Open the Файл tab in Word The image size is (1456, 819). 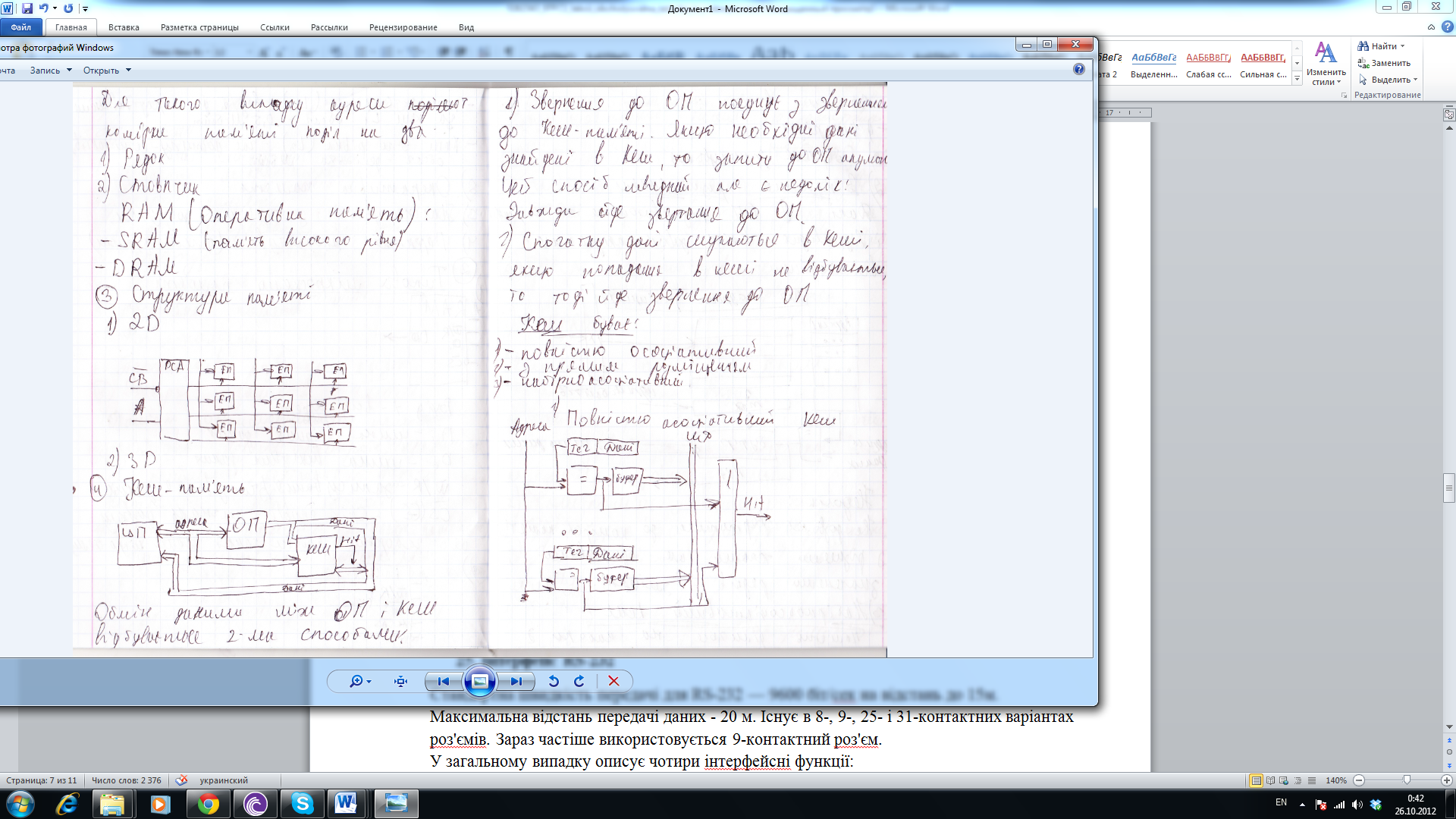click(x=21, y=27)
